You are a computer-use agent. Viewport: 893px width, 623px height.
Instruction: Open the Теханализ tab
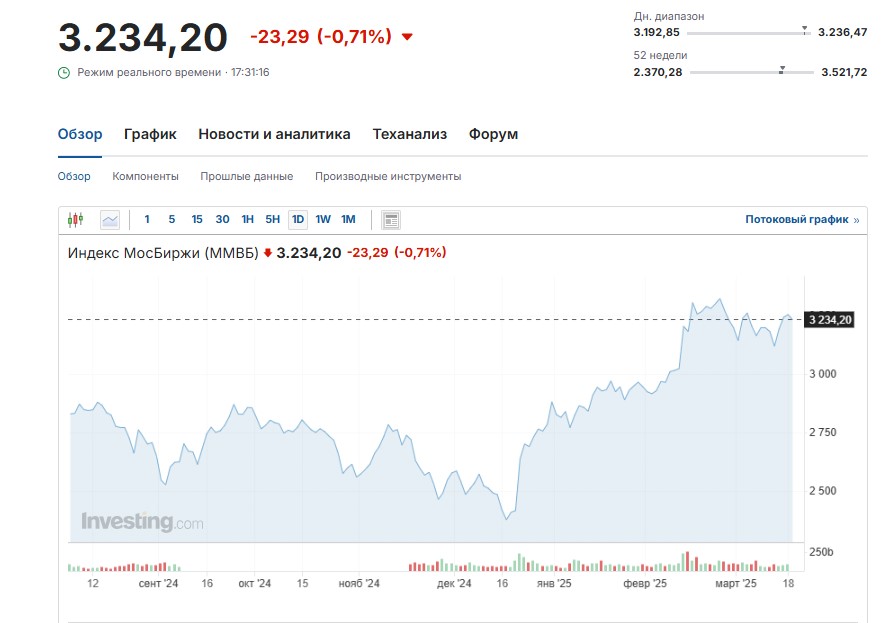point(409,134)
